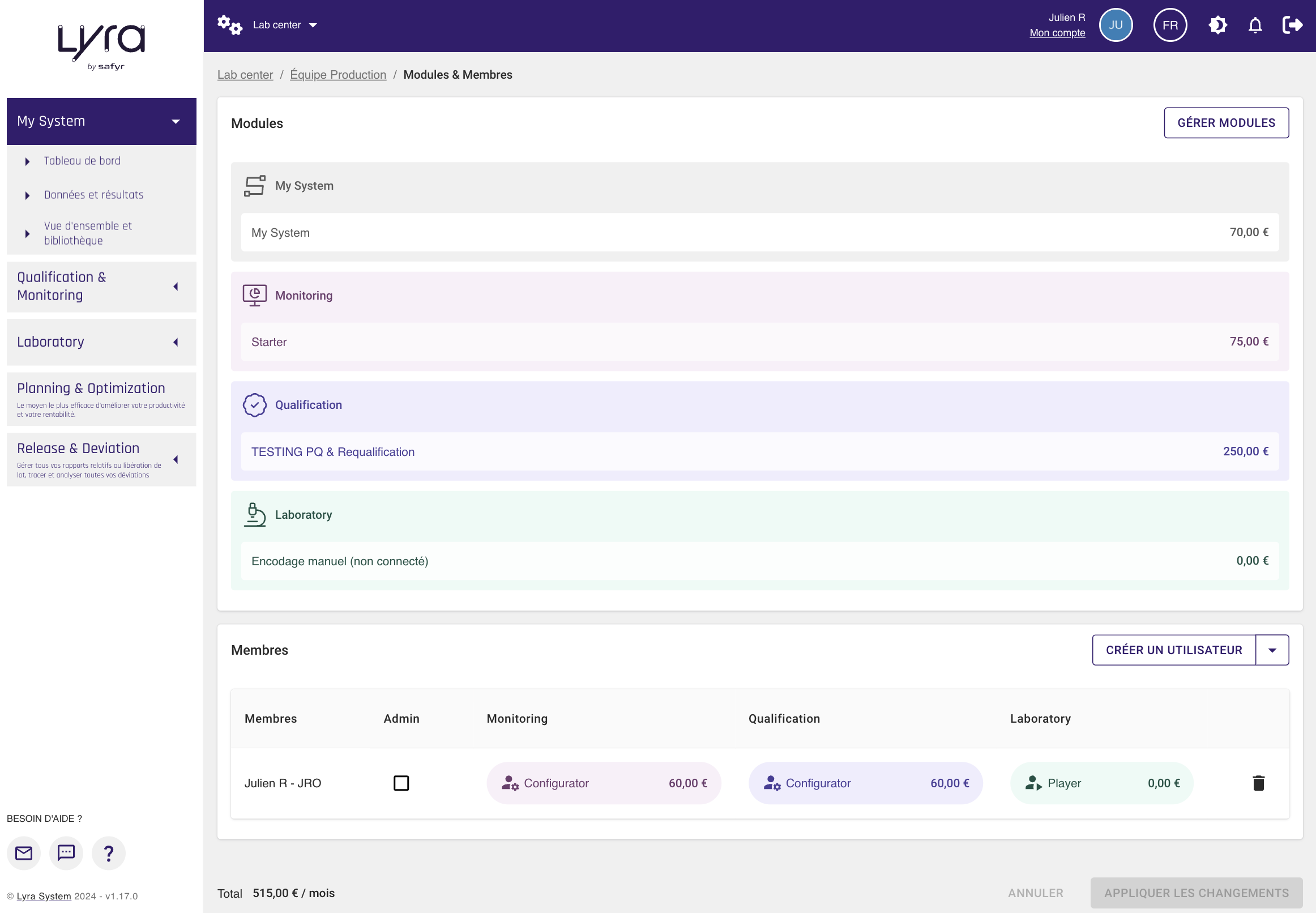Delete member Julien R - JRO

[1258, 783]
